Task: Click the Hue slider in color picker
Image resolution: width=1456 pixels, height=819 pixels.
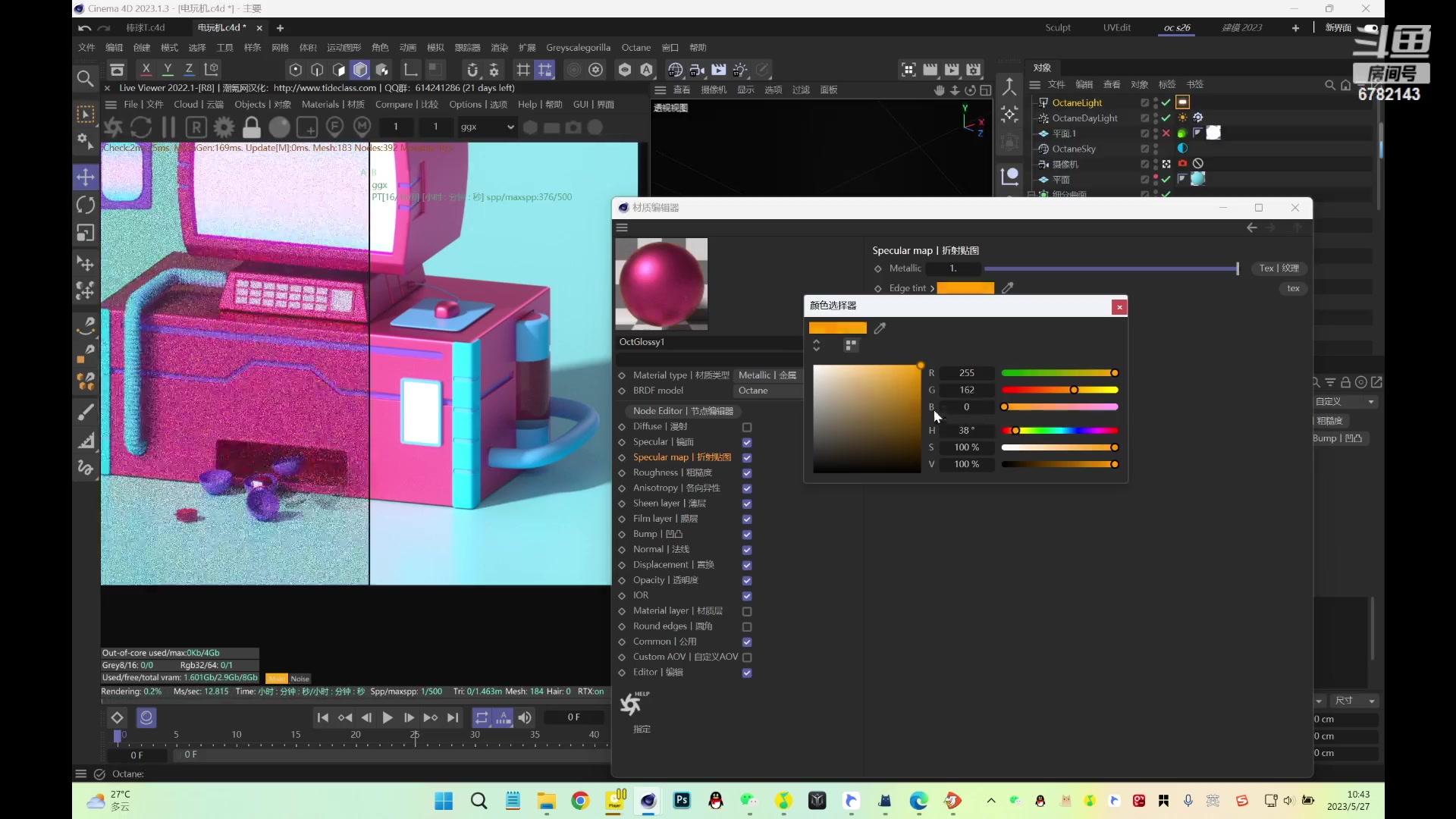Action: point(1059,431)
